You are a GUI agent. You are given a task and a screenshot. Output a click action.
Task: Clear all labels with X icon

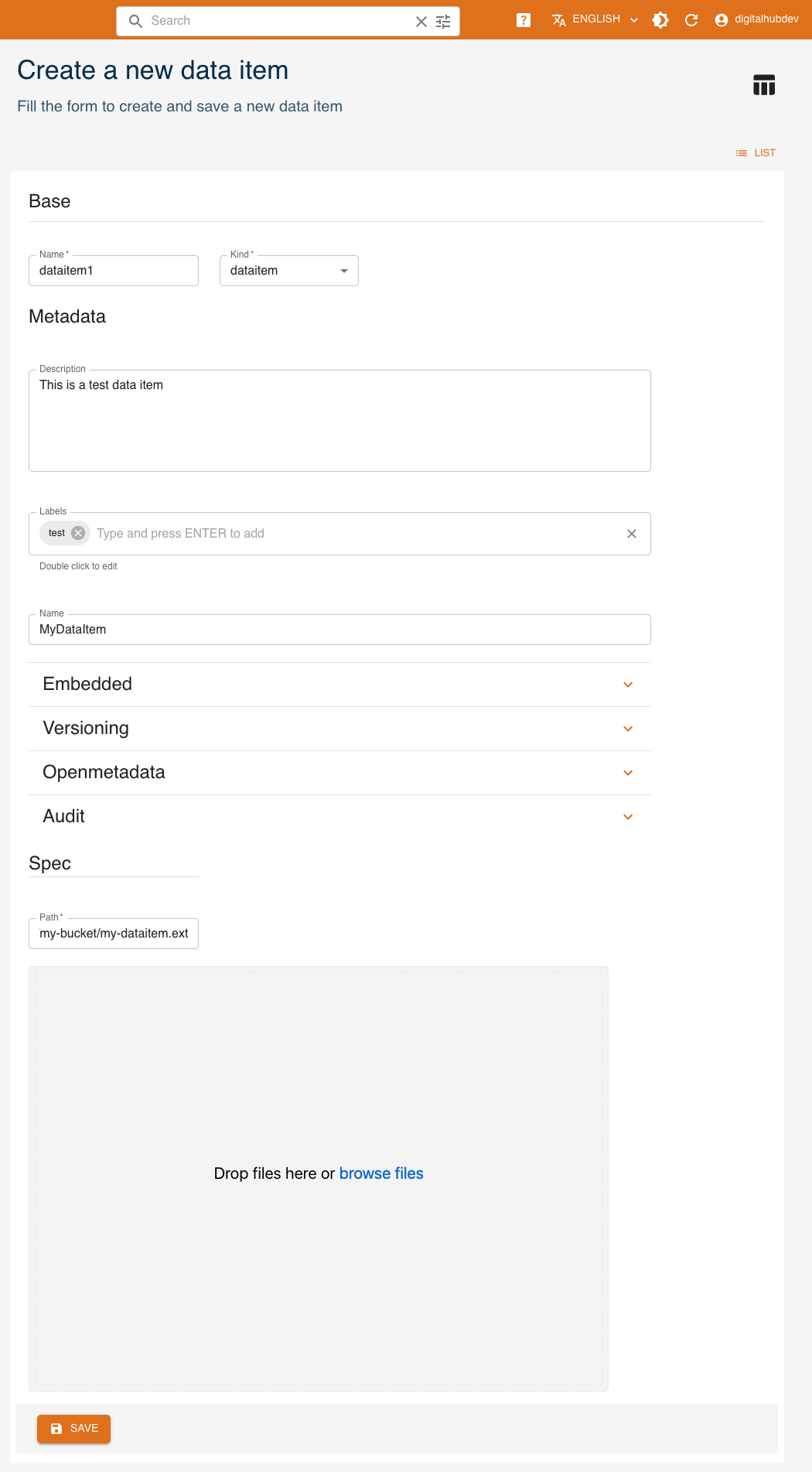click(632, 534)
